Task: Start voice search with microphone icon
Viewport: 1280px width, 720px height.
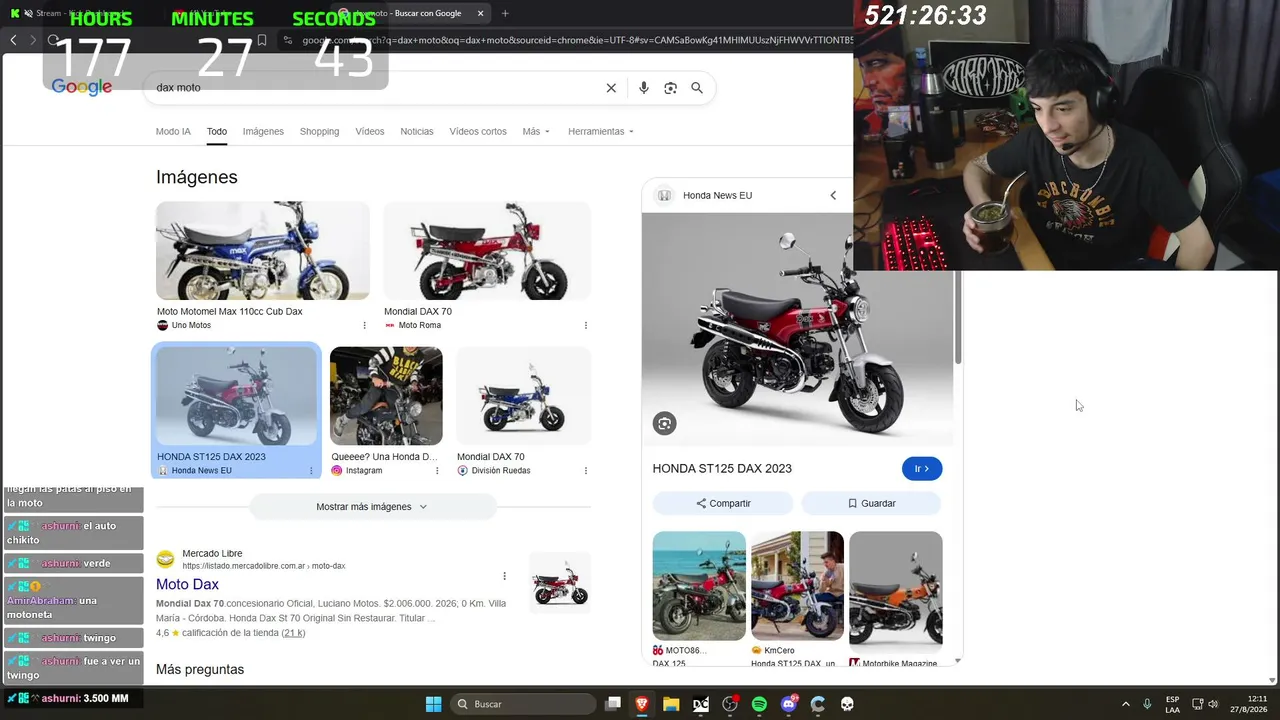Action: pyautogui.click(x=644, y=88)
